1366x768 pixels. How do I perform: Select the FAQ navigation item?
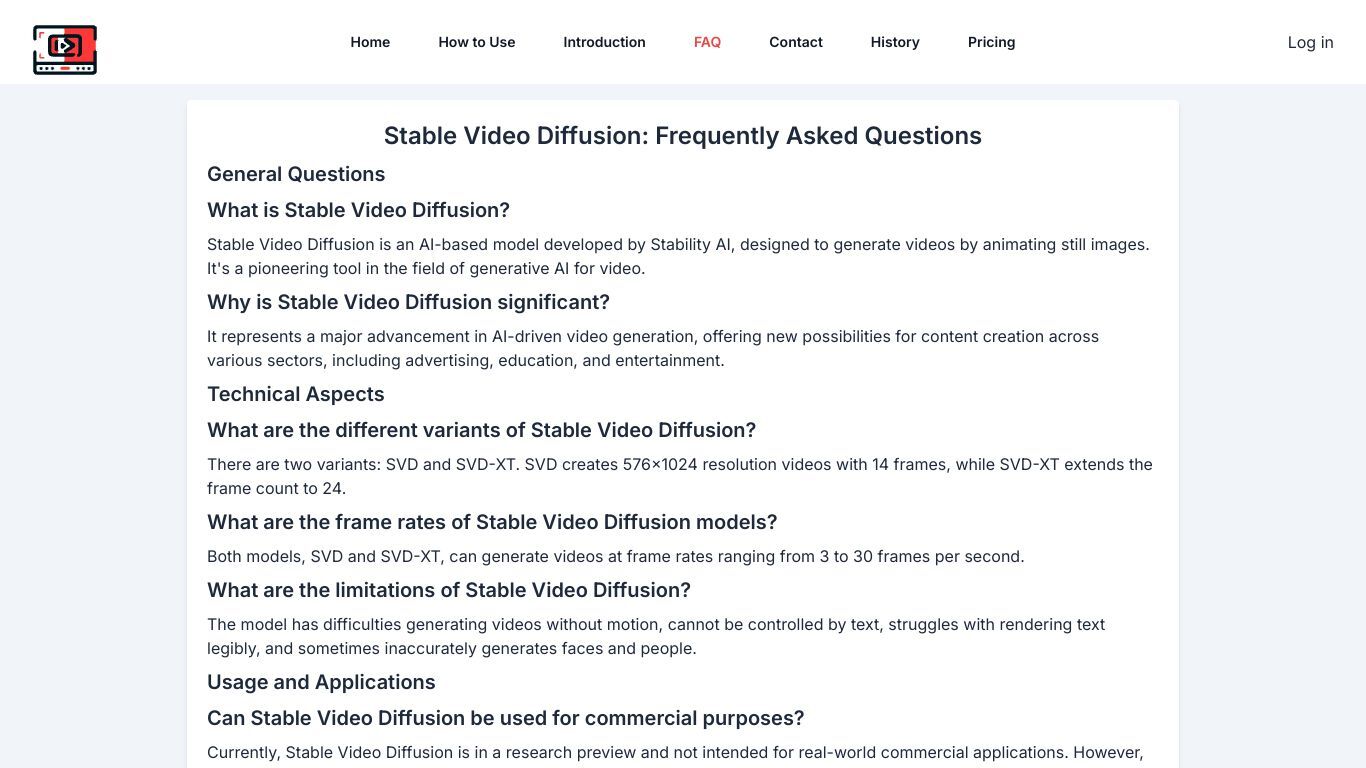[x=707, y=42]
